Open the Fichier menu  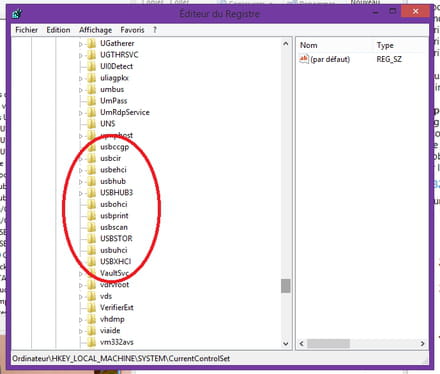click(26, 30)
